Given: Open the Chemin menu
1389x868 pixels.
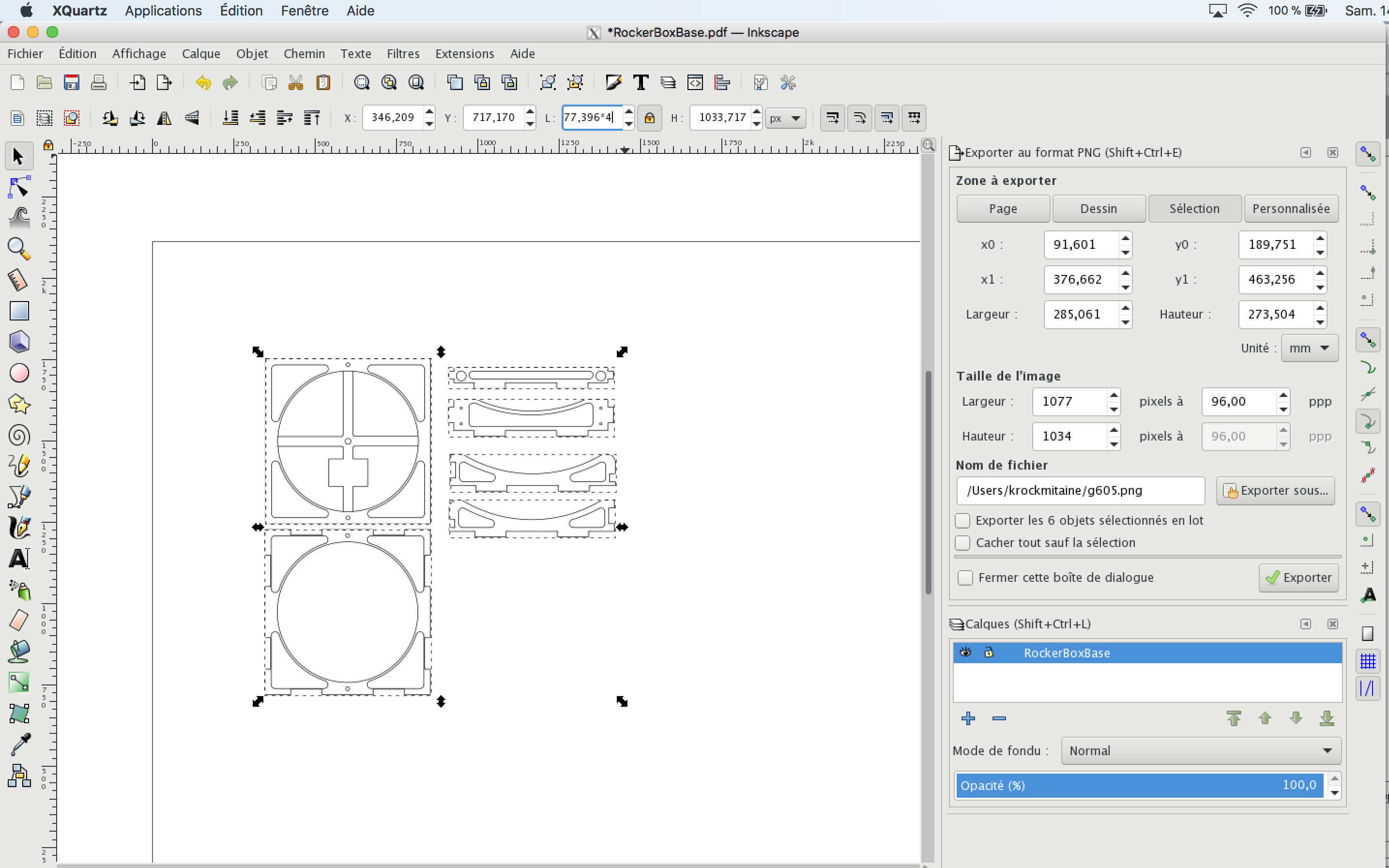Looking at the screenshot, I should click(304, 53).
